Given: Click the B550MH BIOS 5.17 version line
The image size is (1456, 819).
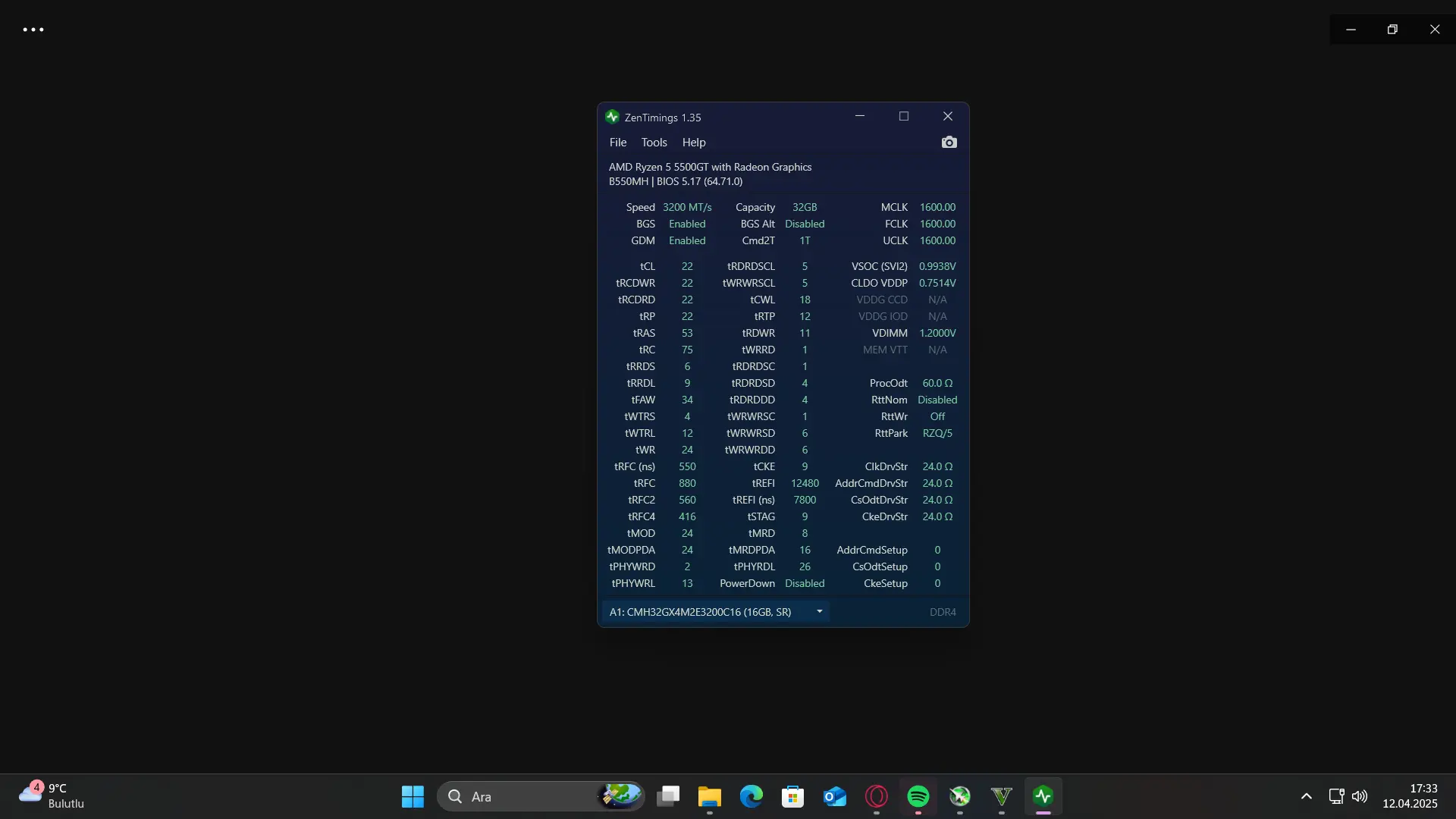Looking at the screenshot, I should tap(676, 181).
